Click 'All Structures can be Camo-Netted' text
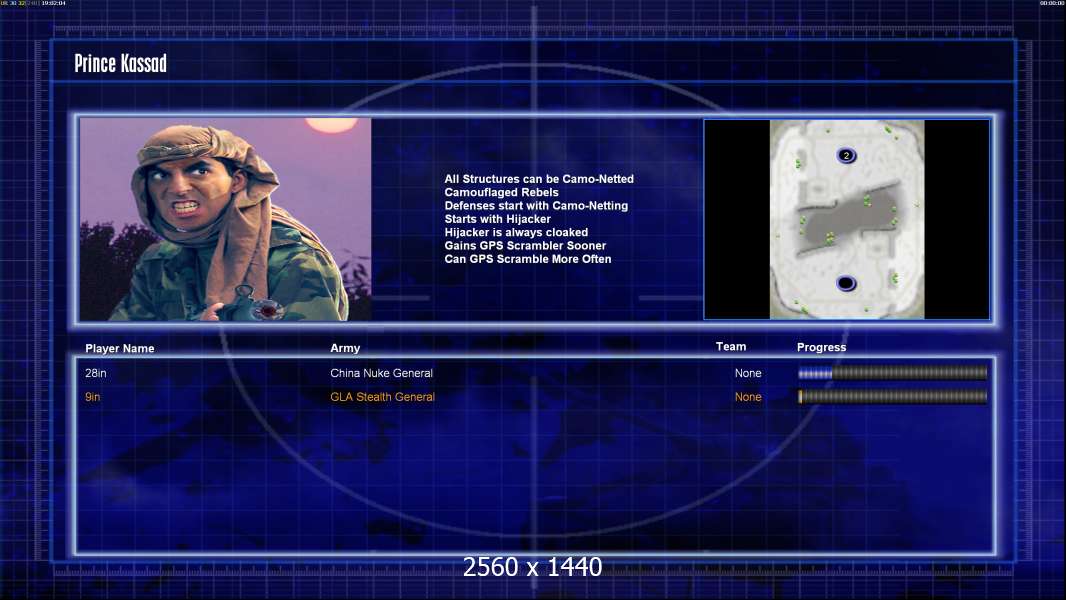The height and width of the screenshot is (600, 1066). pos(539,179)
